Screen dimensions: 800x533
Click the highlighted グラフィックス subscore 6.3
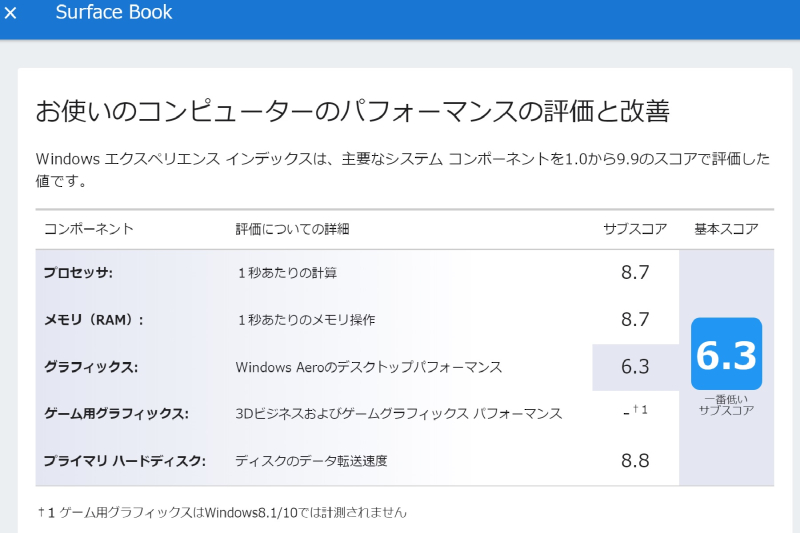coord(635,367)
